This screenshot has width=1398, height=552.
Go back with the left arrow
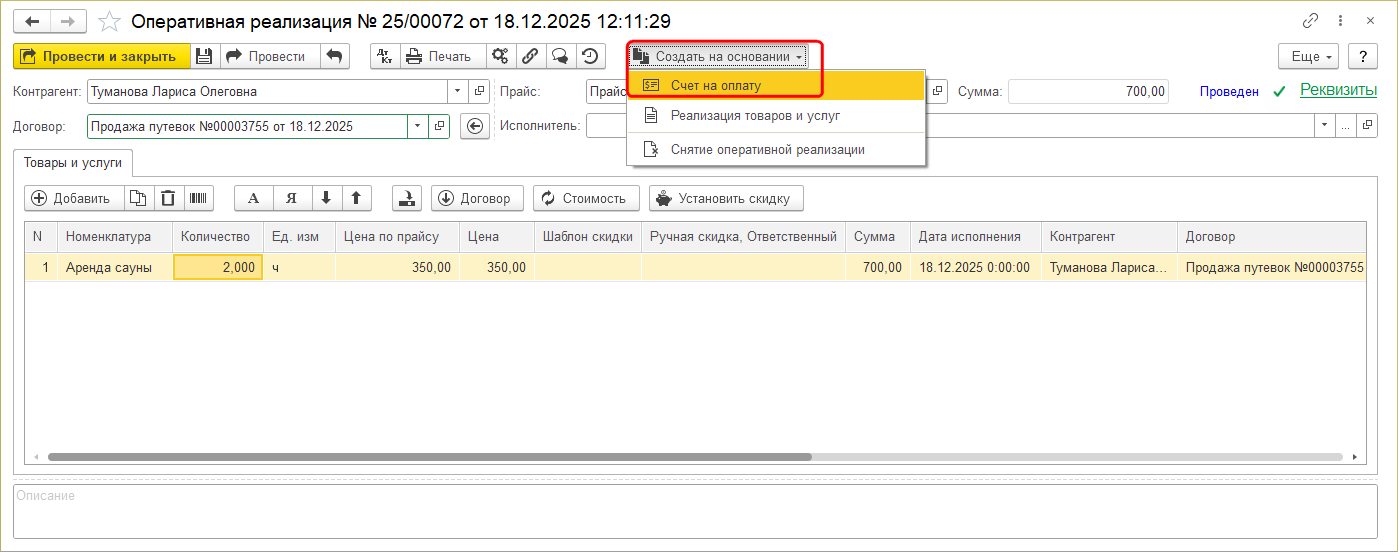point(31,20)
